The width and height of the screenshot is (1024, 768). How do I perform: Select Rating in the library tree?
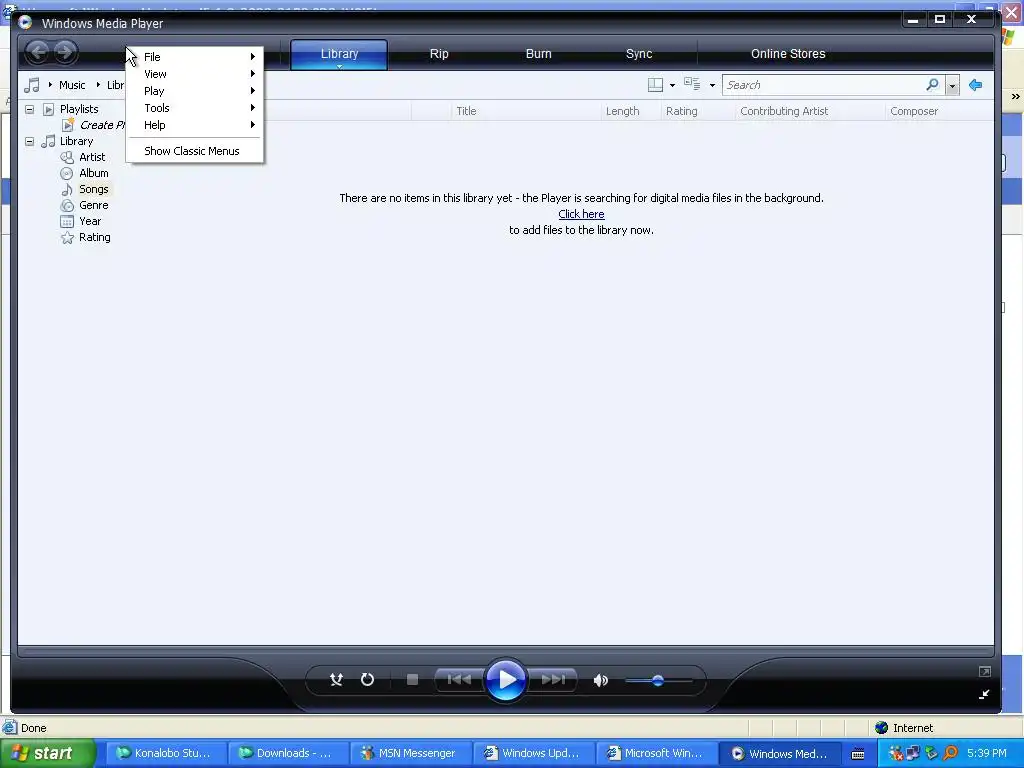click(95, 237)
